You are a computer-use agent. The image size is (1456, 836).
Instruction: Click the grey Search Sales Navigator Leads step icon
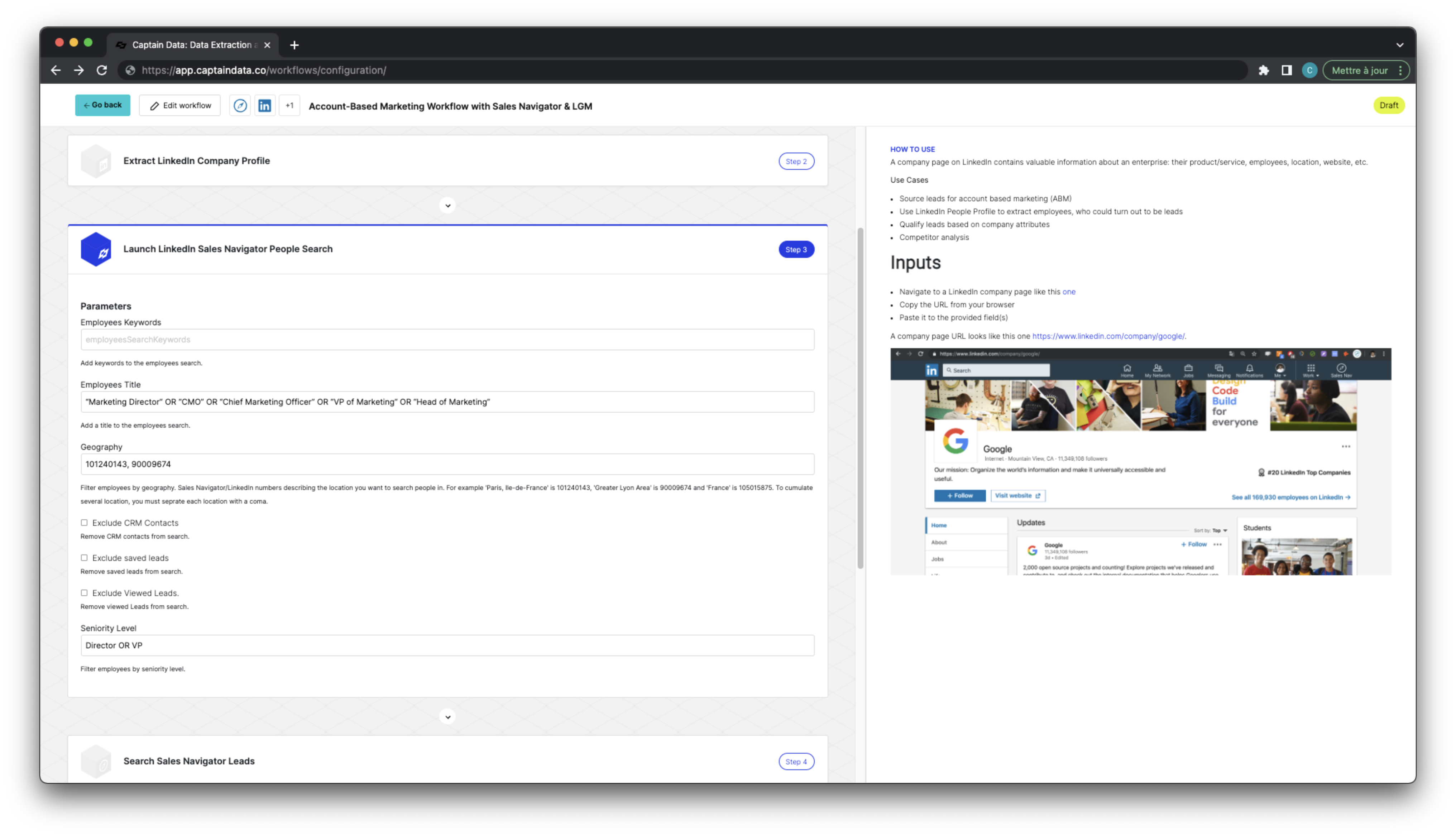(96, 761)
